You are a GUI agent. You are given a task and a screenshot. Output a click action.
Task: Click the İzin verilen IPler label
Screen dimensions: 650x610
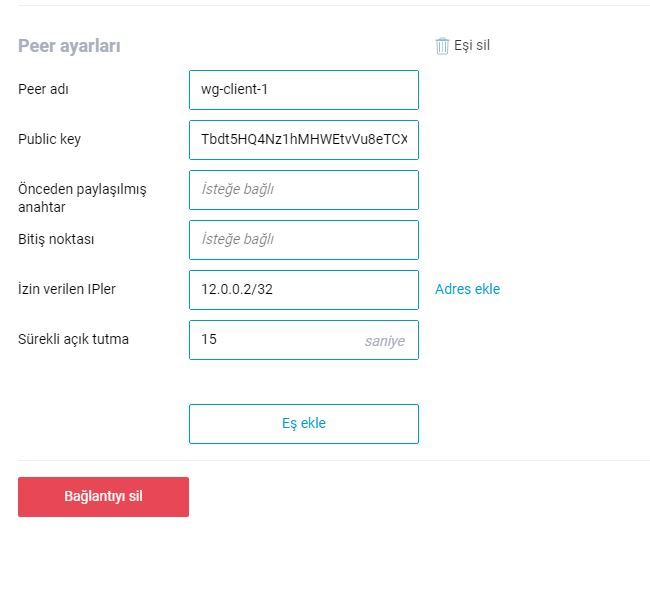67,289
